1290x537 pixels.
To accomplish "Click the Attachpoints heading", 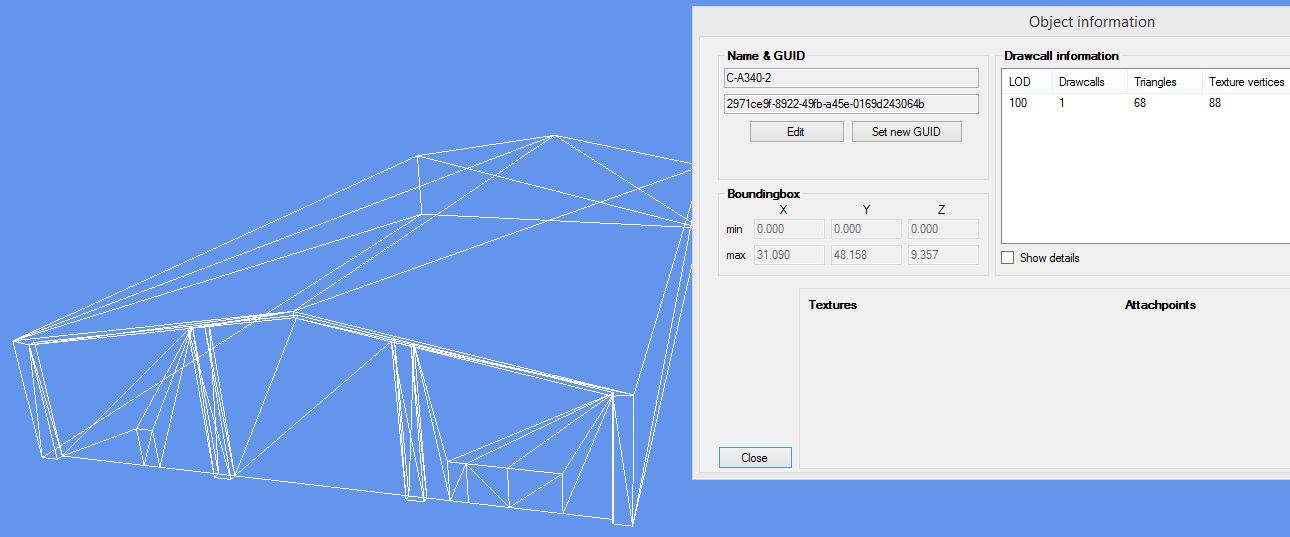I will coord(1160,305).
